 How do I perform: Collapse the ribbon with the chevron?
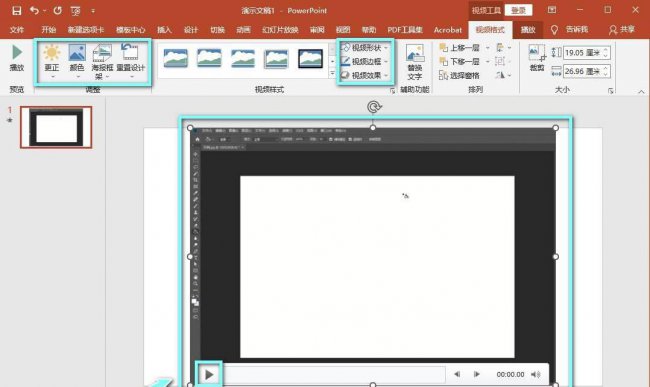[641, 92]
